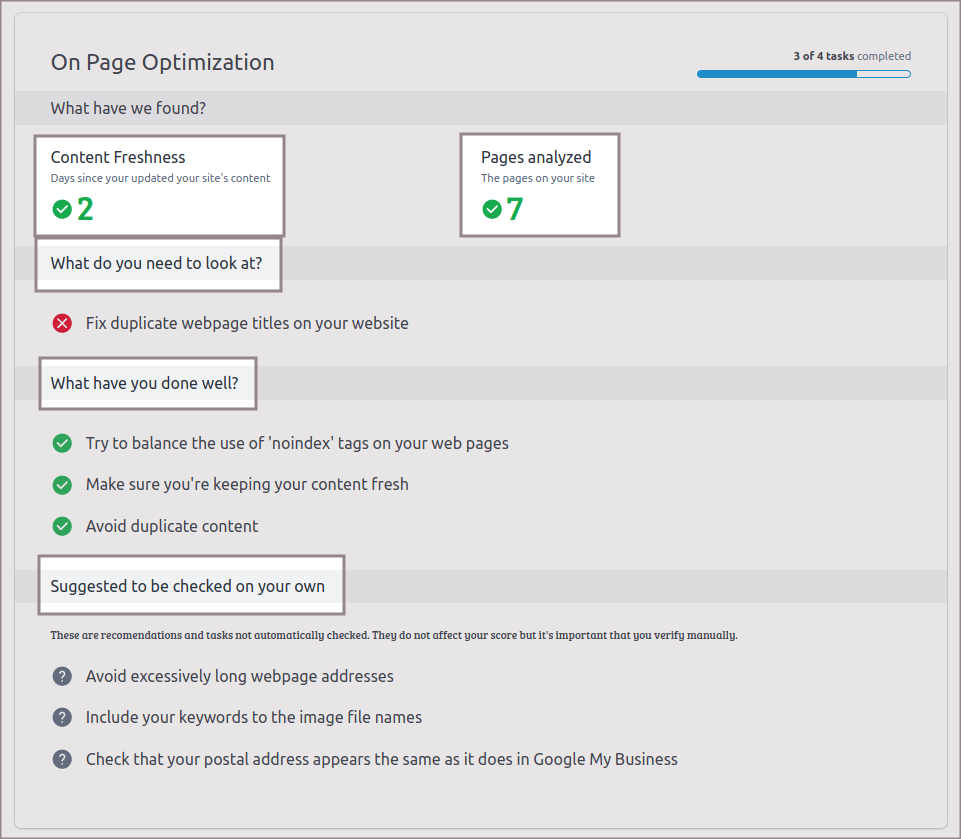Click the green check in Content Freshness card

click(x=62, y=209)
